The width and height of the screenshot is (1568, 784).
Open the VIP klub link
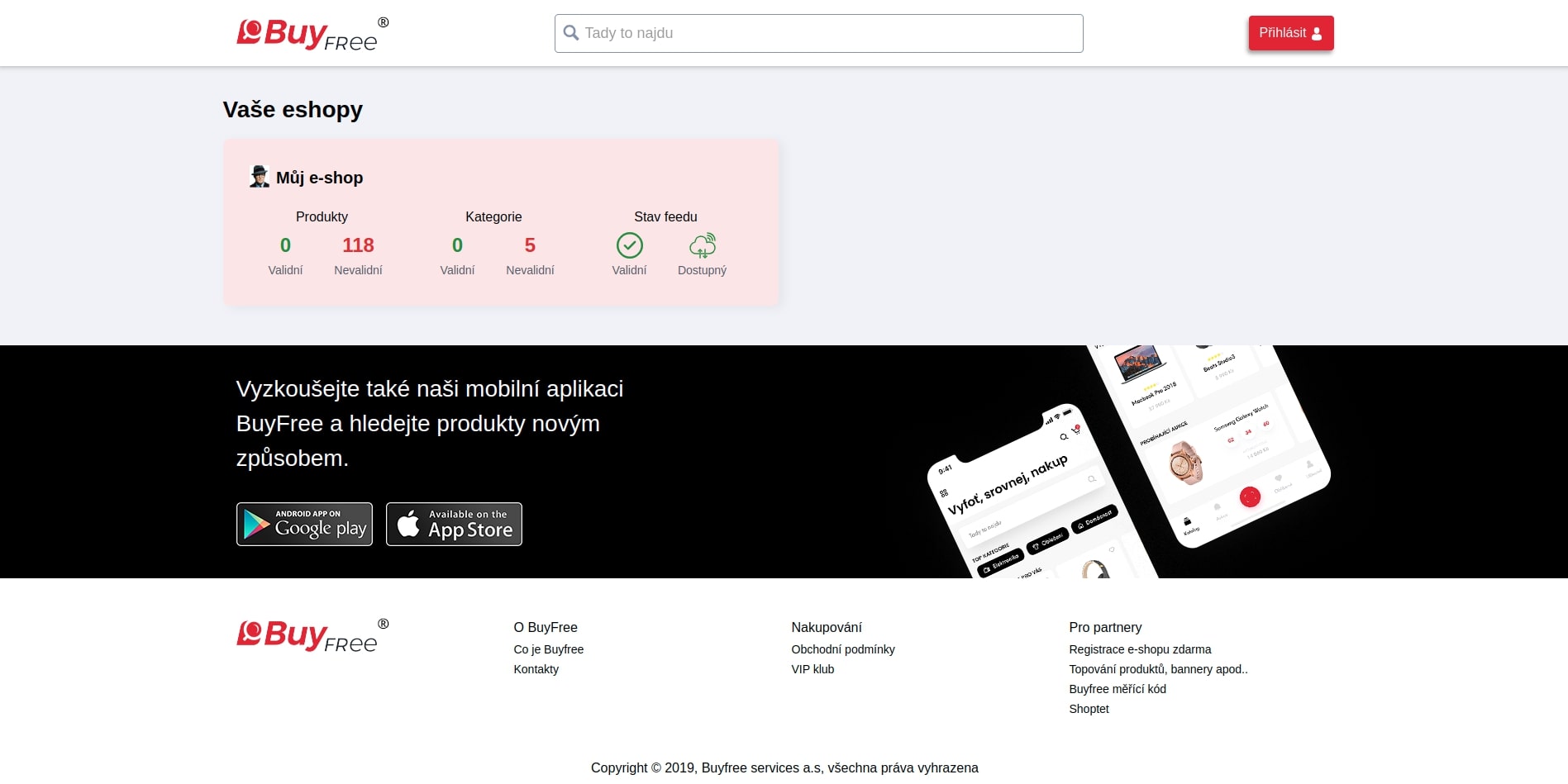click(813, 669)
